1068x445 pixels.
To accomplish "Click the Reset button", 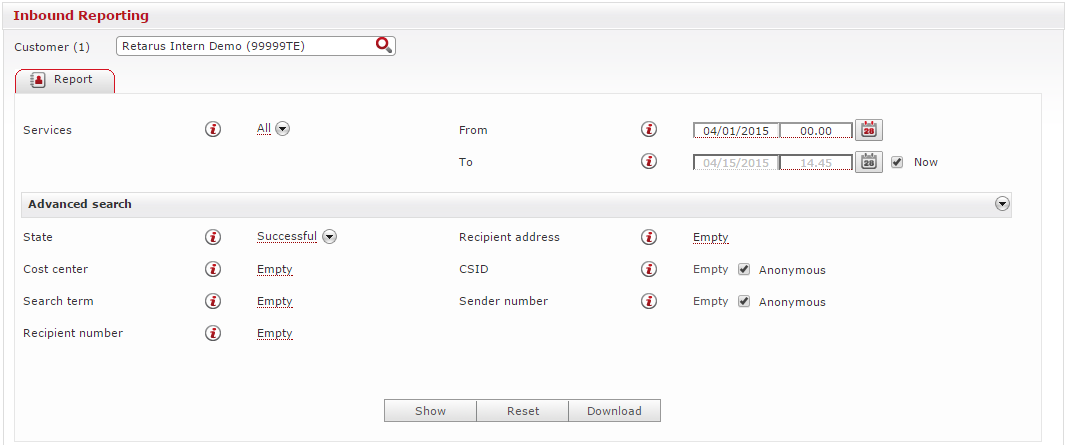I will 522,411.
